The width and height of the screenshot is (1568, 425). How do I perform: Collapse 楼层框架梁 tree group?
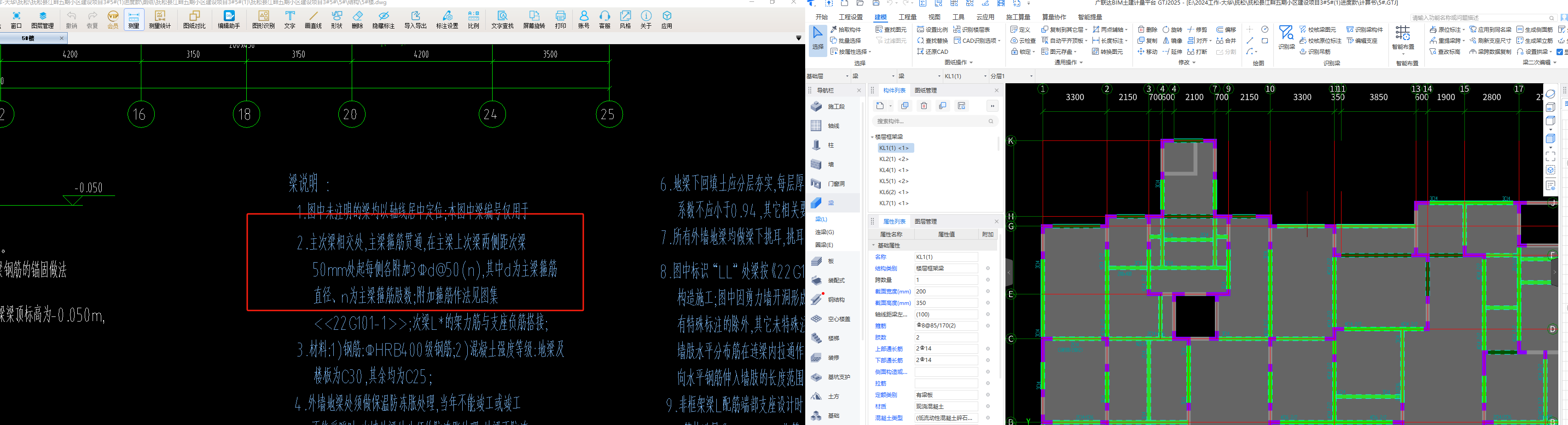pyautogui.click(x=873, y=137)
